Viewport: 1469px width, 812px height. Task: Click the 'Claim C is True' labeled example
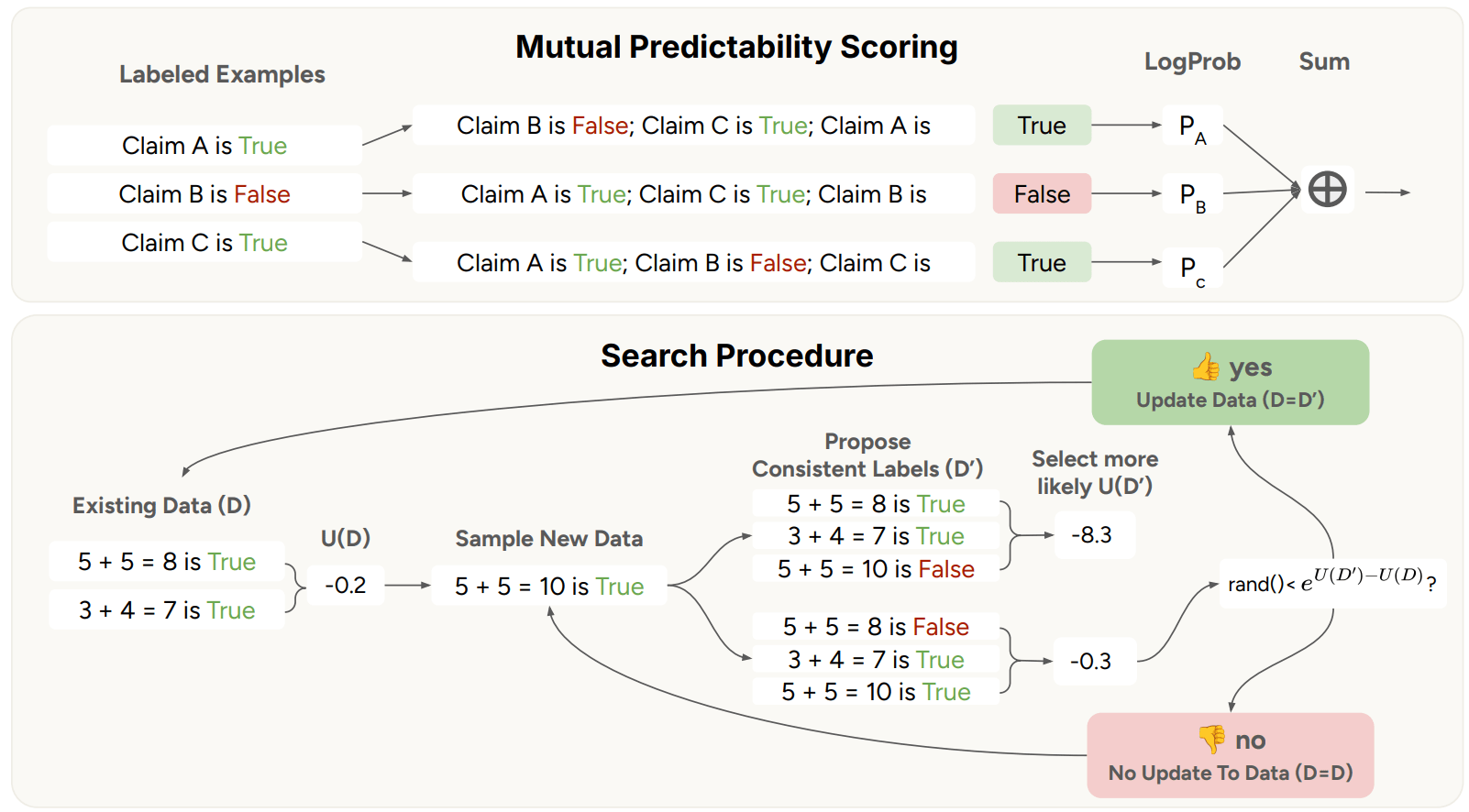[x=204, y=243]
